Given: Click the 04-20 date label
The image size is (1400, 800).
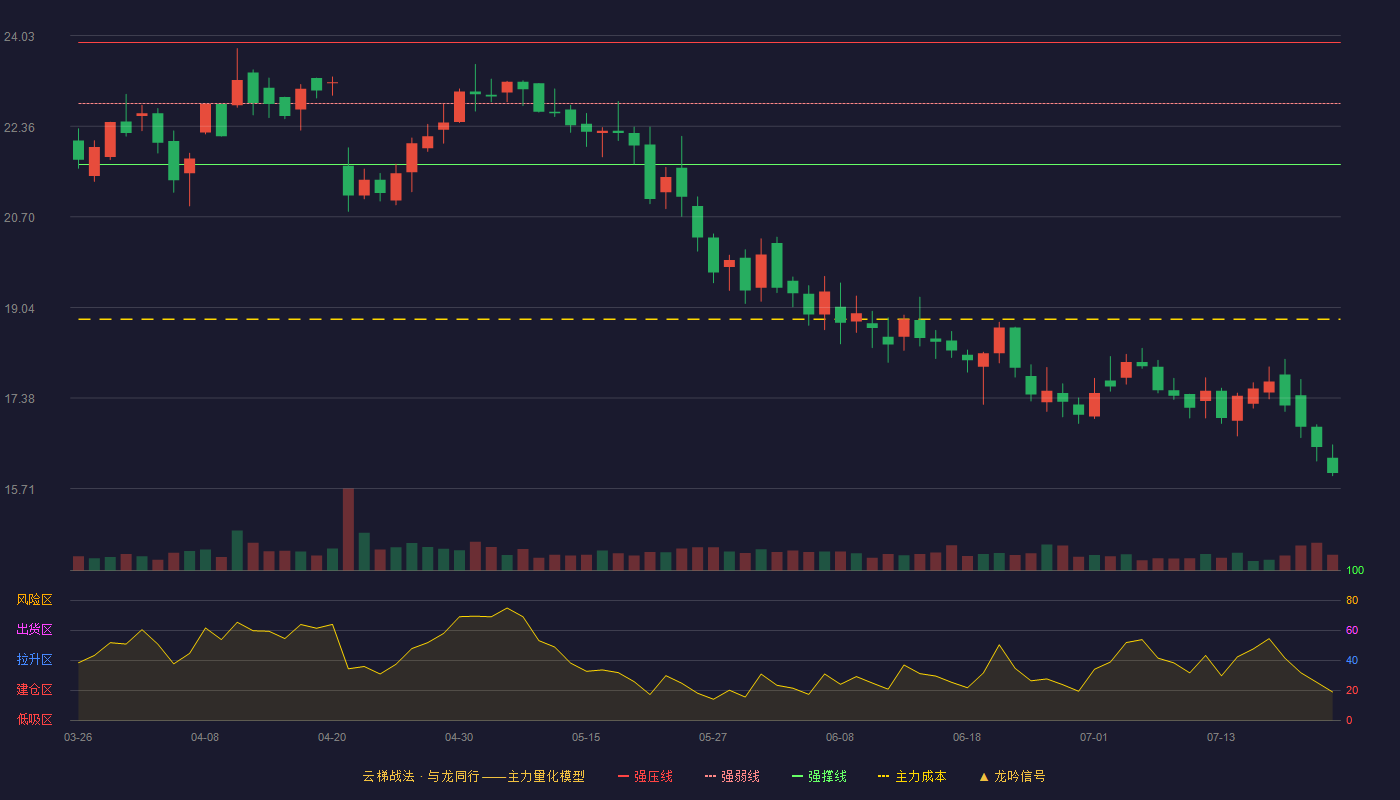Looking at the screenshot, I should pos(332,737).
